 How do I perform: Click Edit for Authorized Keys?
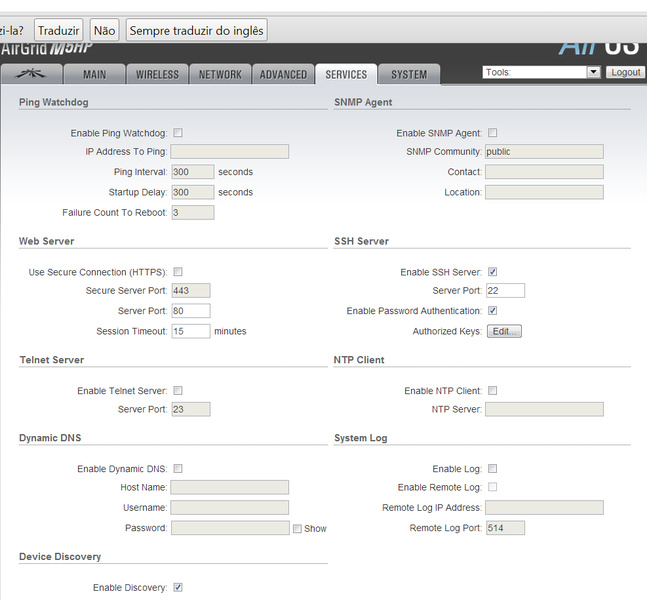click(505, 331)
